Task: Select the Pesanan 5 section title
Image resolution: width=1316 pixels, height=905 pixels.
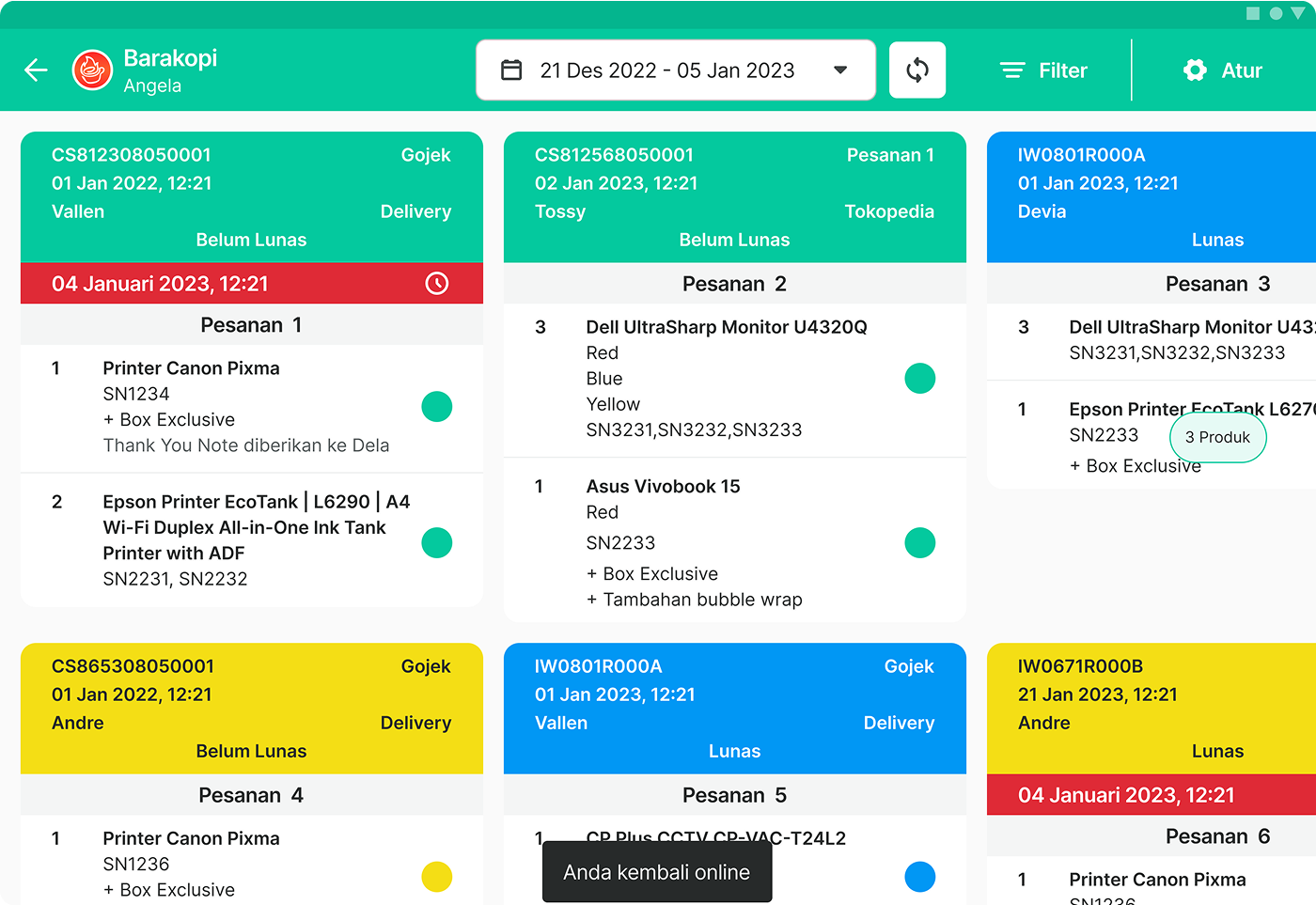Action: coord(735,794)
